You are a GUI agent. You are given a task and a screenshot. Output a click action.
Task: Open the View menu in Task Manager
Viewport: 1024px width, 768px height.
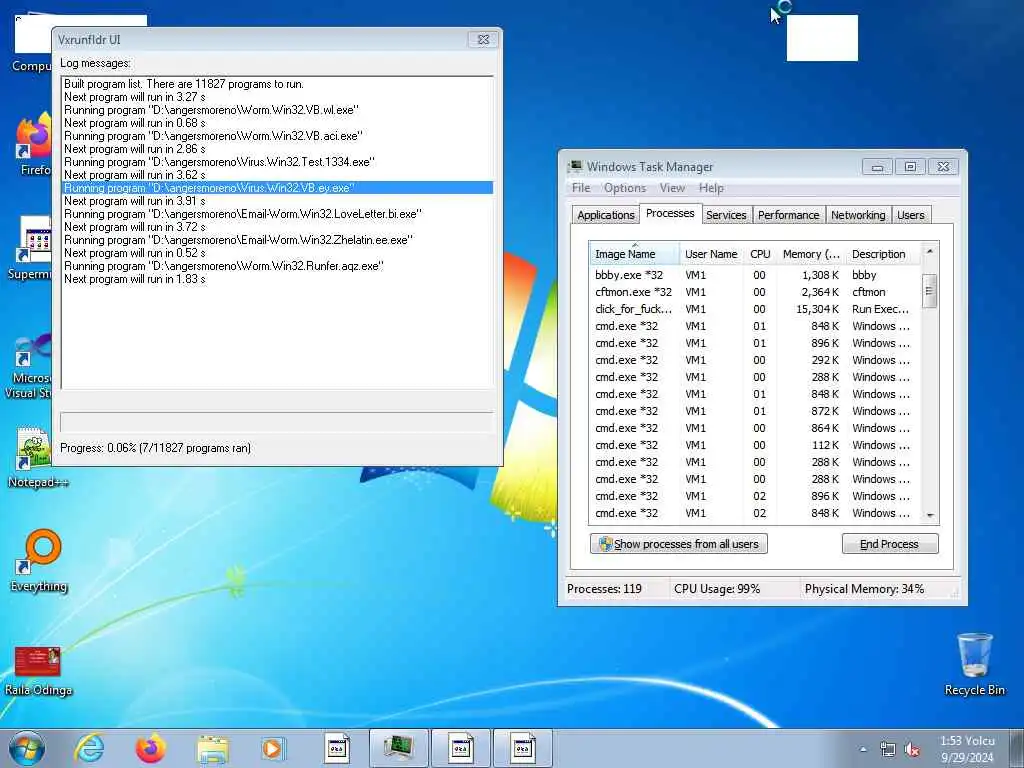(672, 188)
